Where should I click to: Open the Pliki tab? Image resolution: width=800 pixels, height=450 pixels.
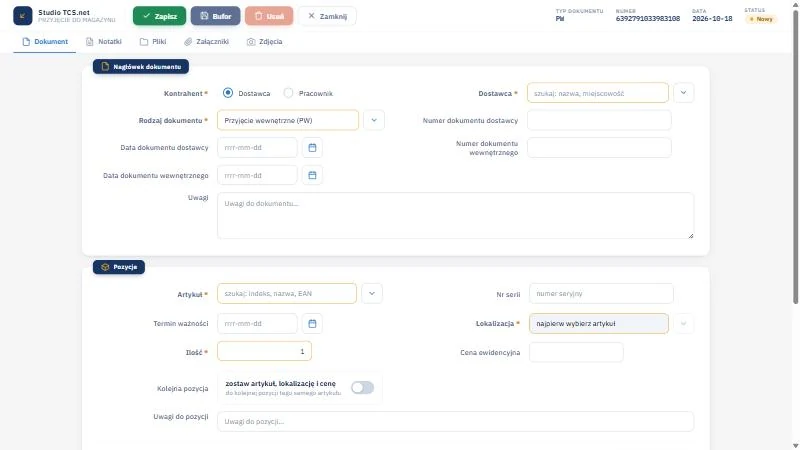tap(153, 42)
